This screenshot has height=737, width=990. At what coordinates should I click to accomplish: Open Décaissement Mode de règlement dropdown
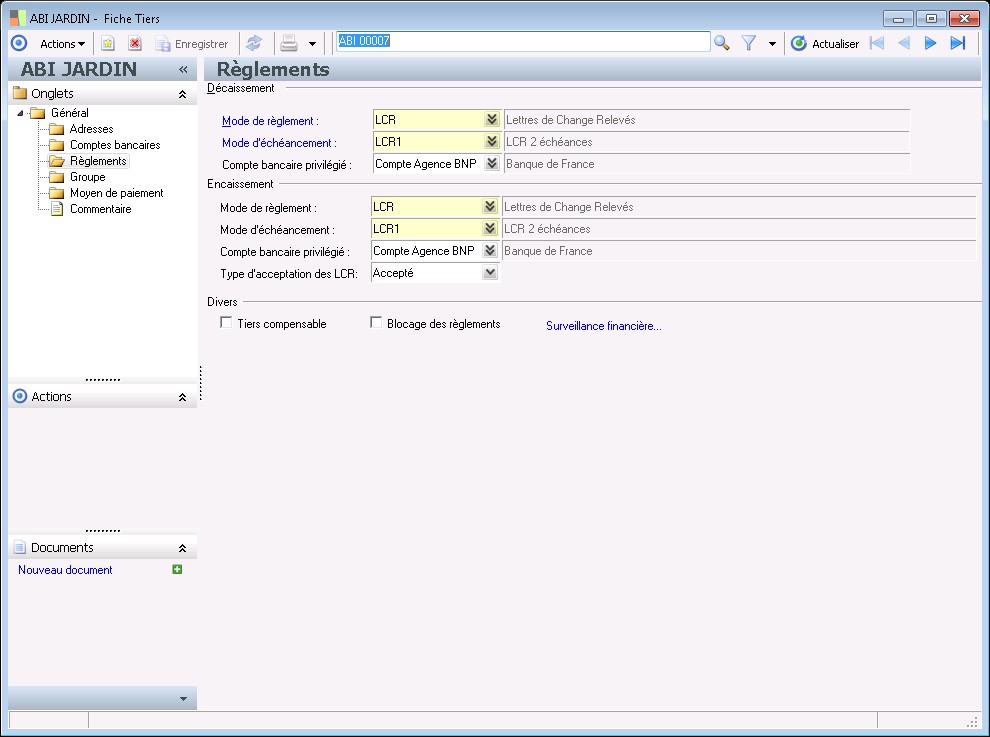pyautogui.click(x=490, y=120)
